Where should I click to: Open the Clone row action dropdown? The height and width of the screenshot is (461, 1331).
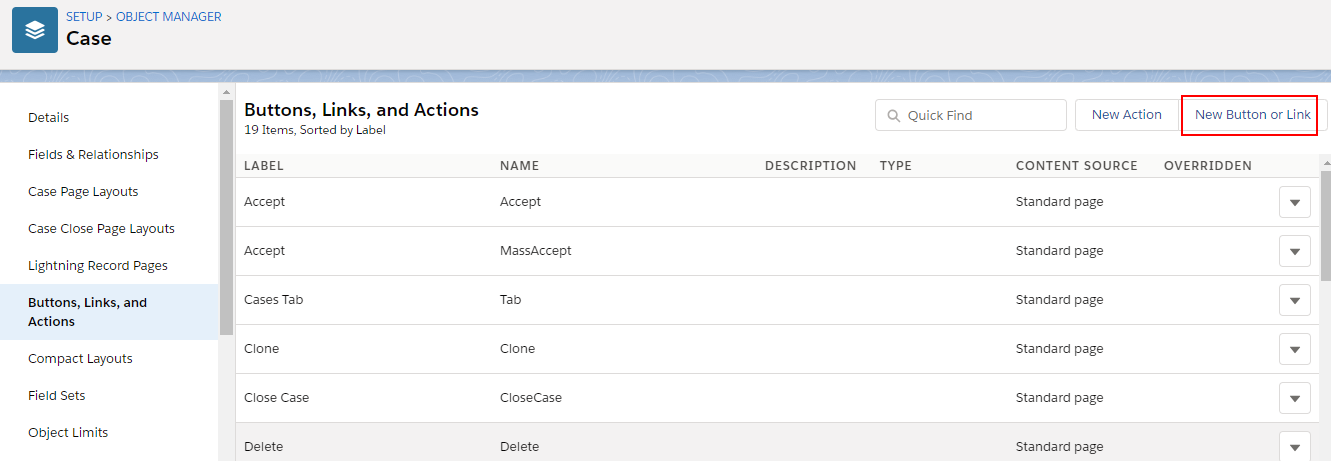(1295, 349)
